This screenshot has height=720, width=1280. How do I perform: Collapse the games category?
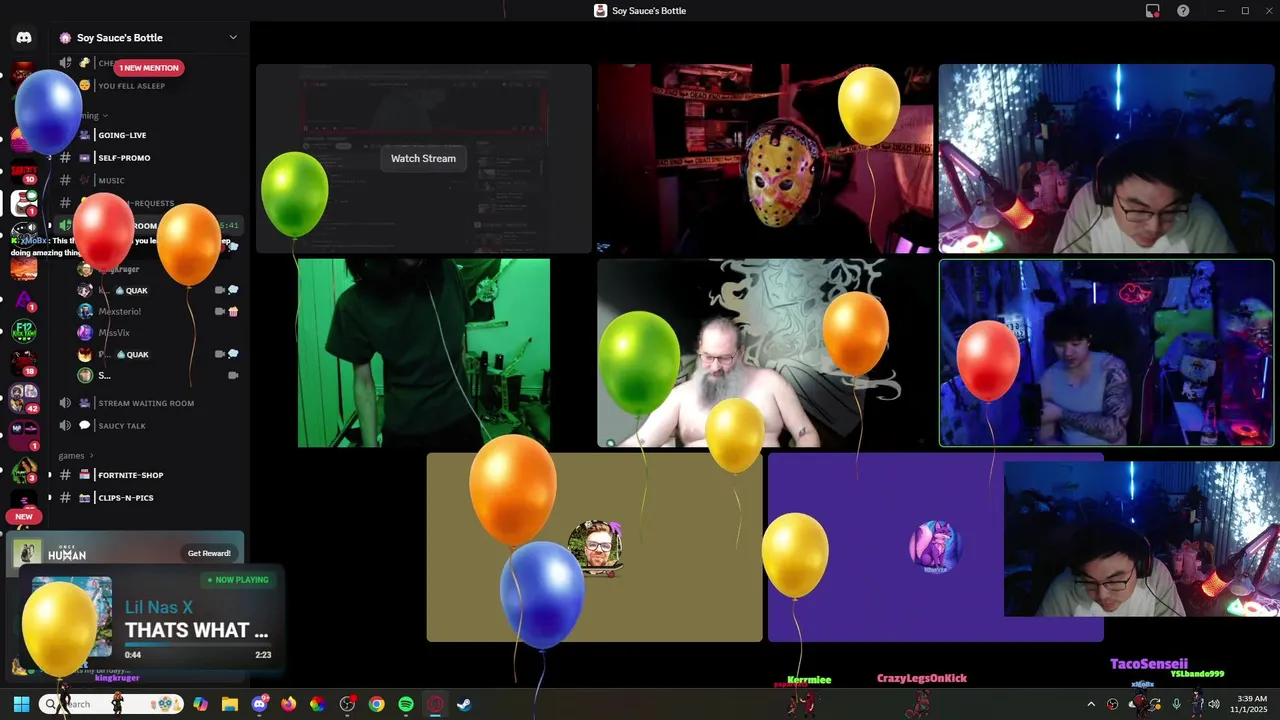click(x=75, y=455)
